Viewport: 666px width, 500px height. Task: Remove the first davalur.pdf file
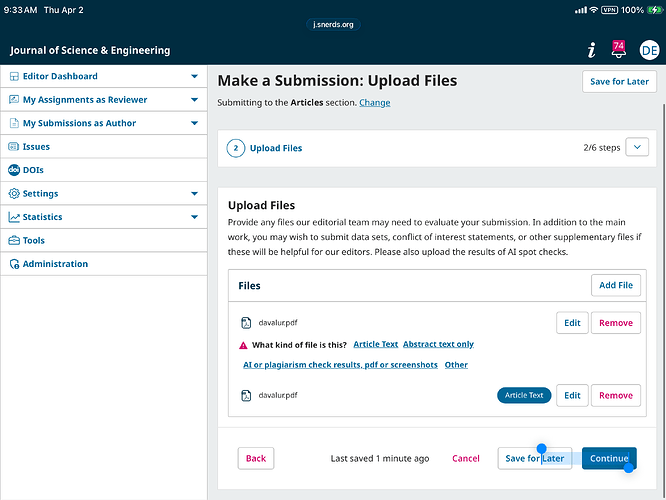(615, 323)
